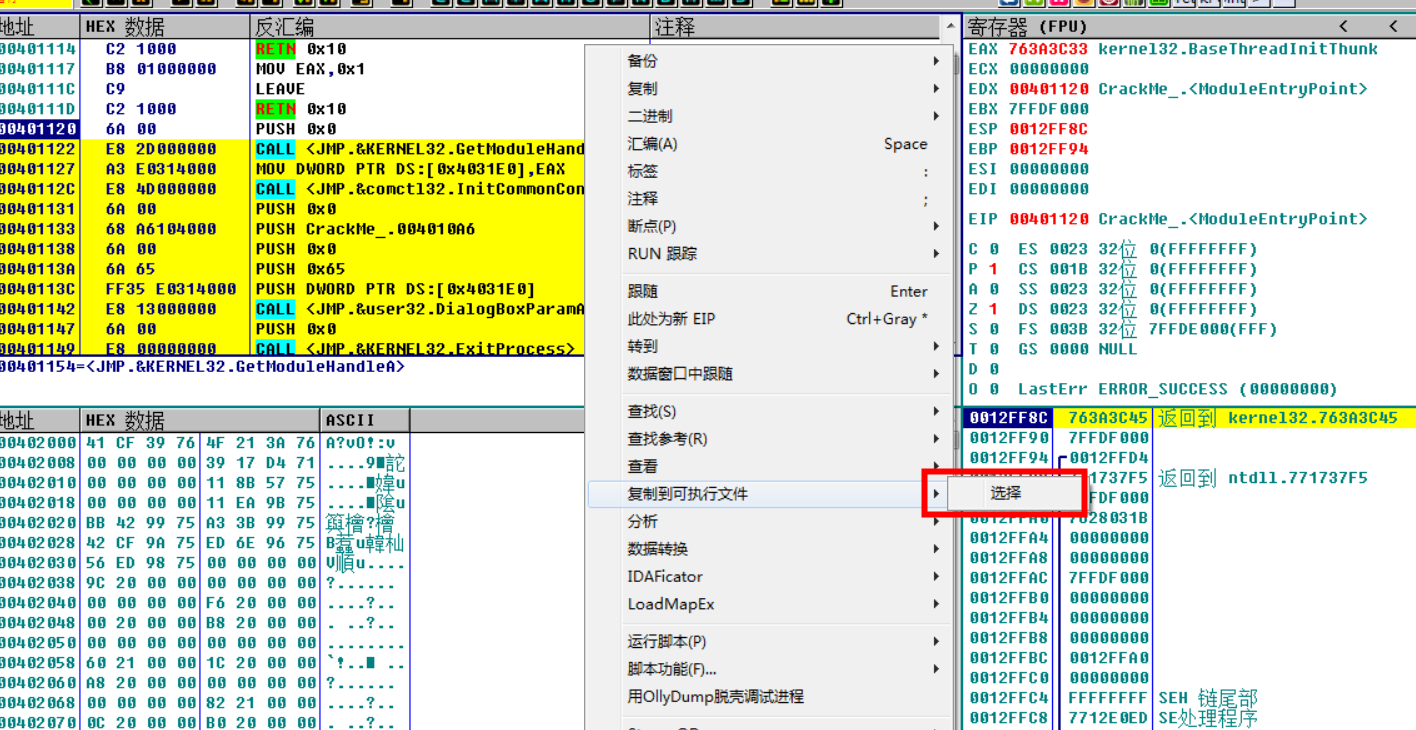Open the Memory map (M) window icon
The height and width of the screenshot is (730, 1416).
[x=490, y=4]
